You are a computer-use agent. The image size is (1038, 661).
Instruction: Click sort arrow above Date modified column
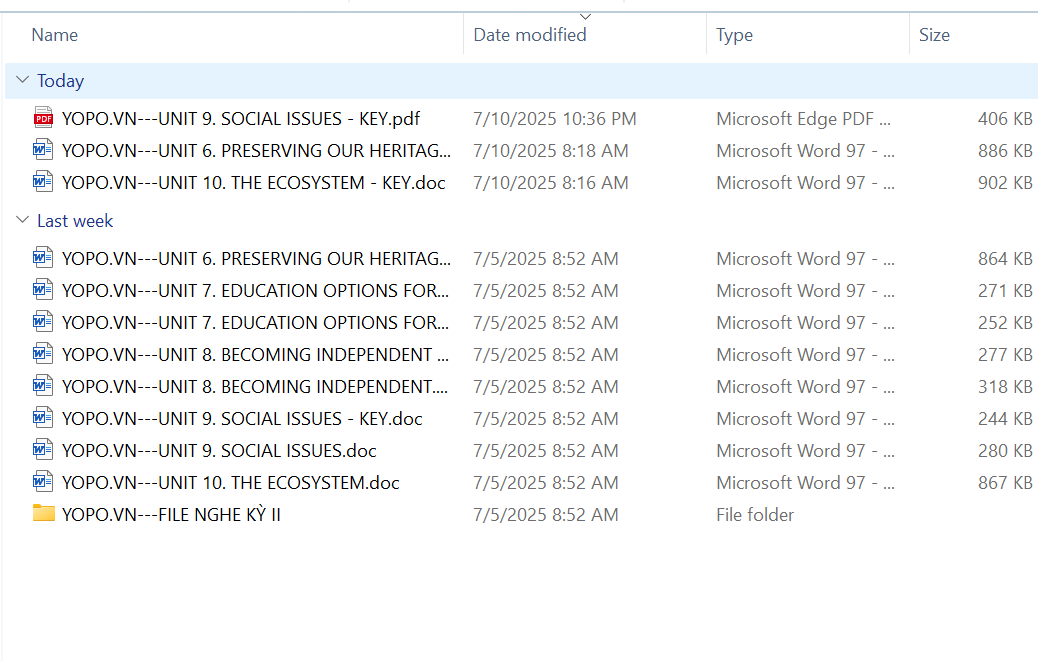585,16
